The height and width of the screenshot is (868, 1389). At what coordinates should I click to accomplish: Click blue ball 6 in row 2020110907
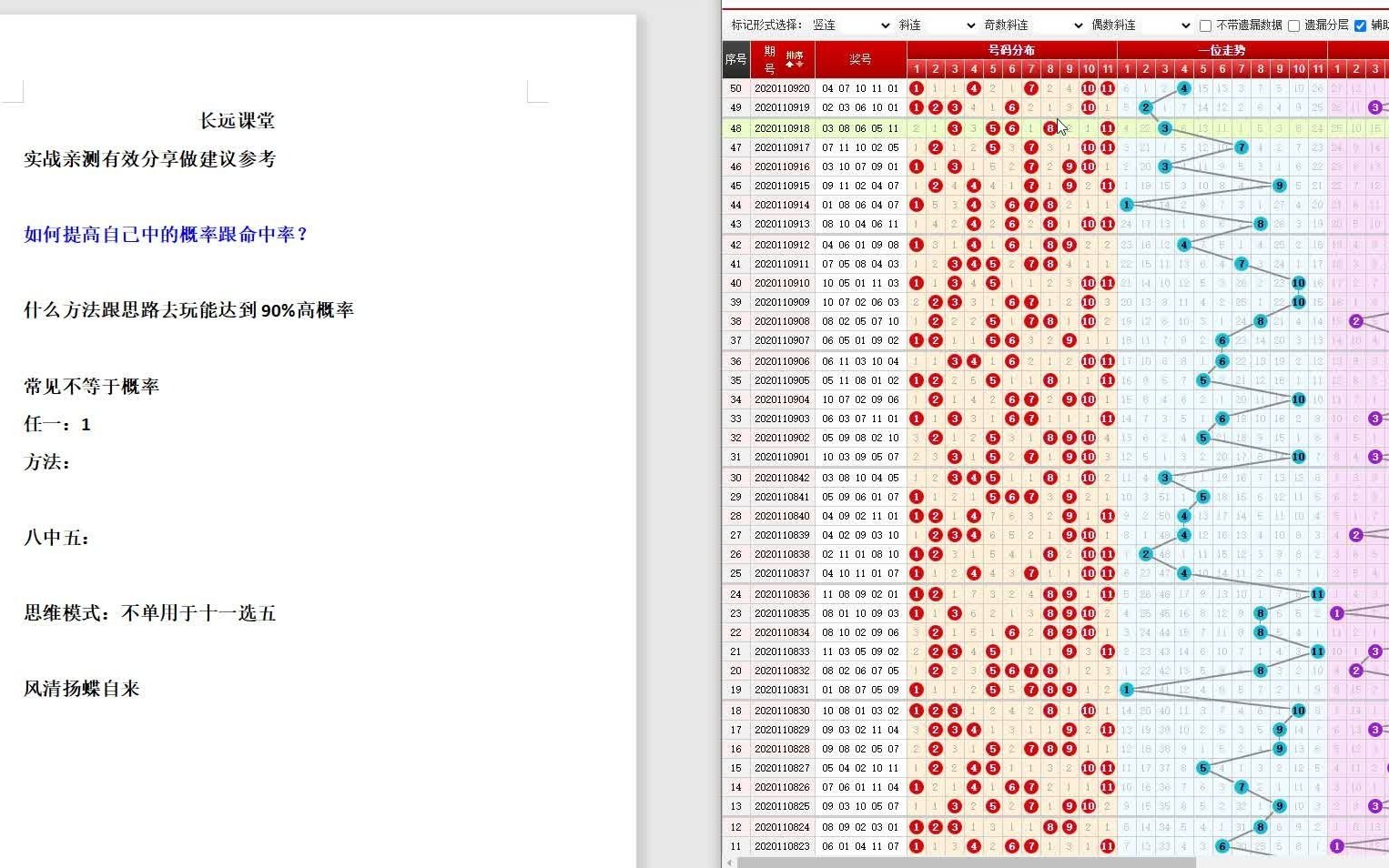(1222, 340)
